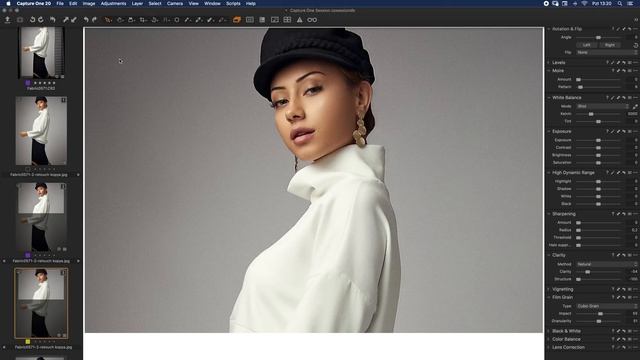This screenshot has width=640, height=360.
Task: Click the Import images toolbar icon
Action: point(7,20)
